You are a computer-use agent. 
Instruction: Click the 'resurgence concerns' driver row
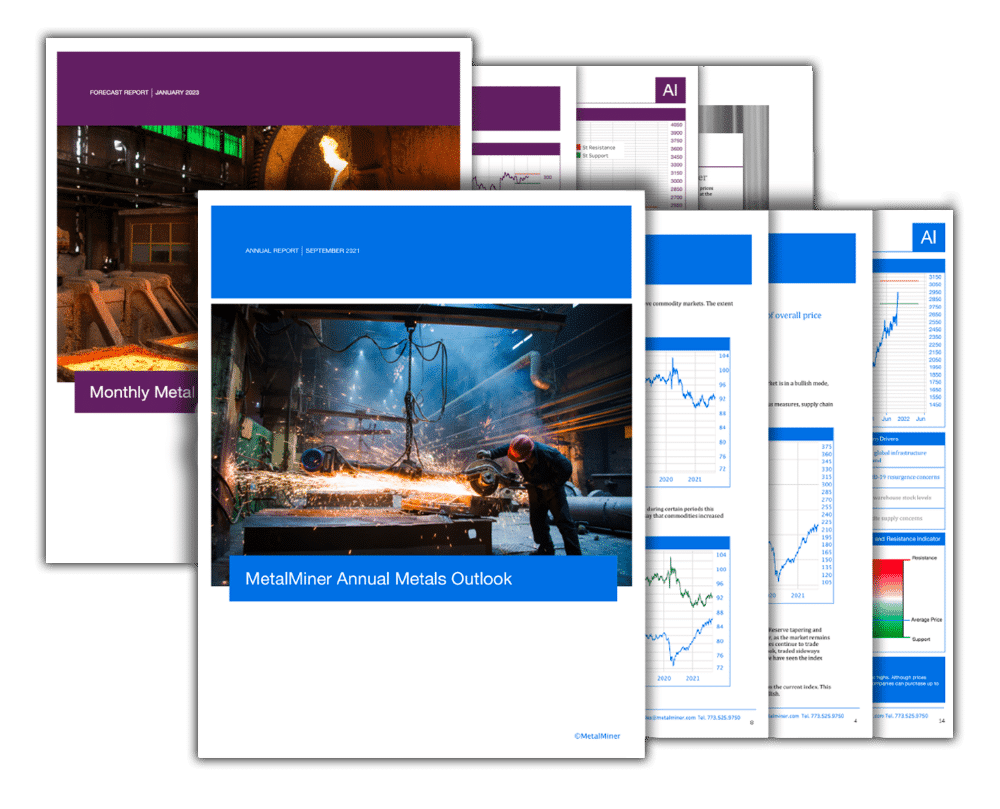click(908, 477)
